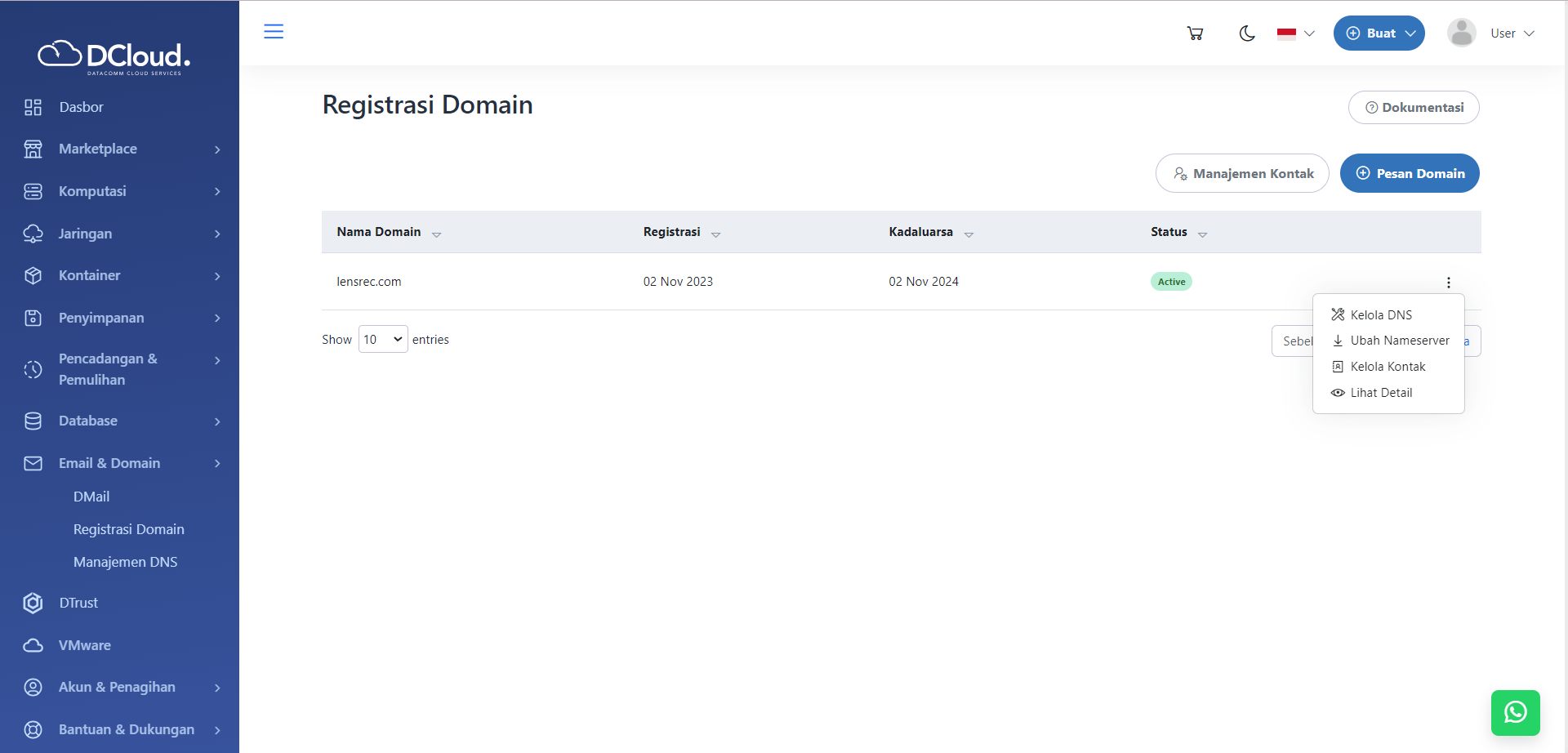The image size is (1568, 753).
Task: Open WhatsApp chat floating button
Action: [x=1515, y=712]
